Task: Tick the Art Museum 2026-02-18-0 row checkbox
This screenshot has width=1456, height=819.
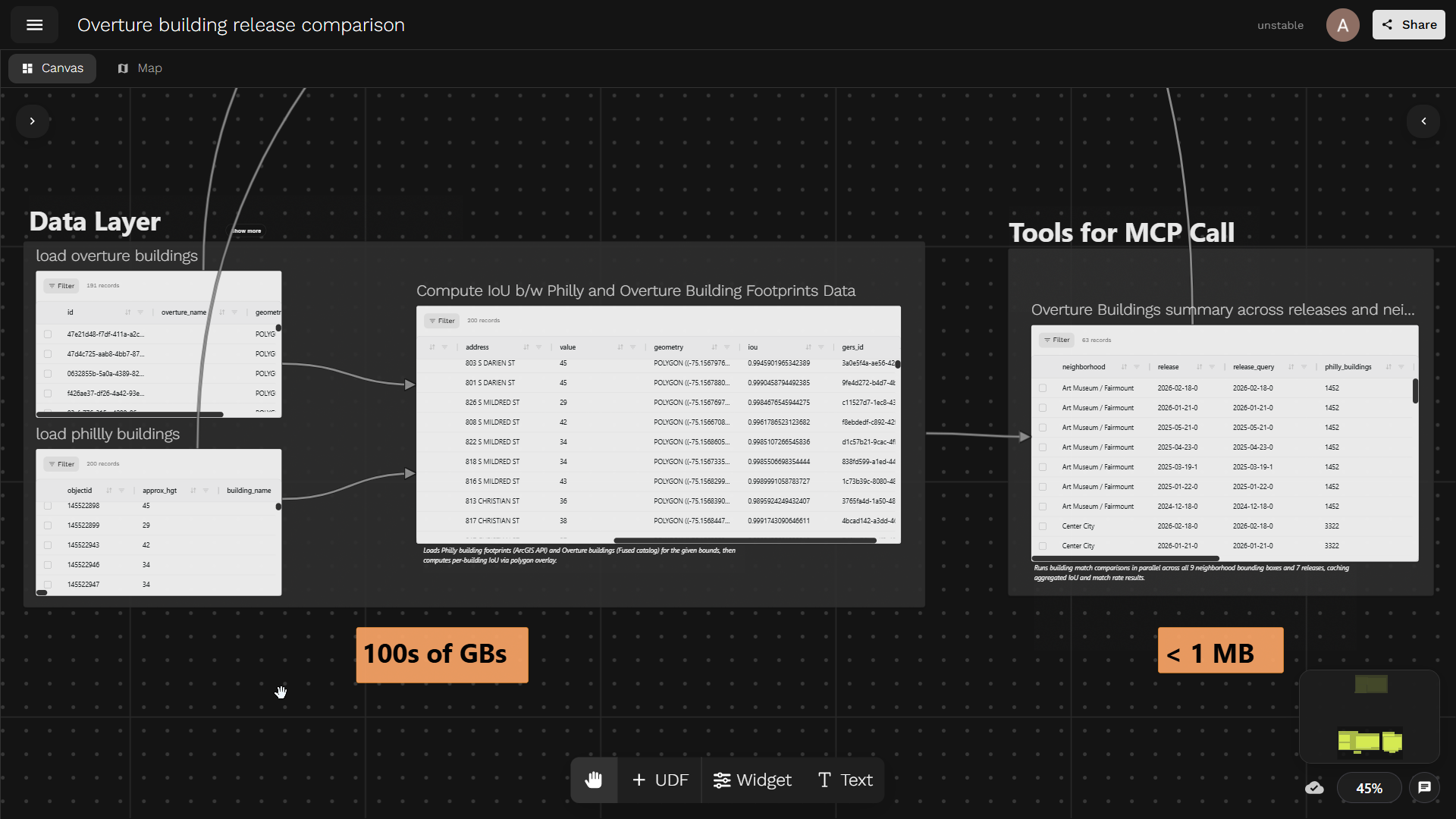Action: coord(1043,388)
